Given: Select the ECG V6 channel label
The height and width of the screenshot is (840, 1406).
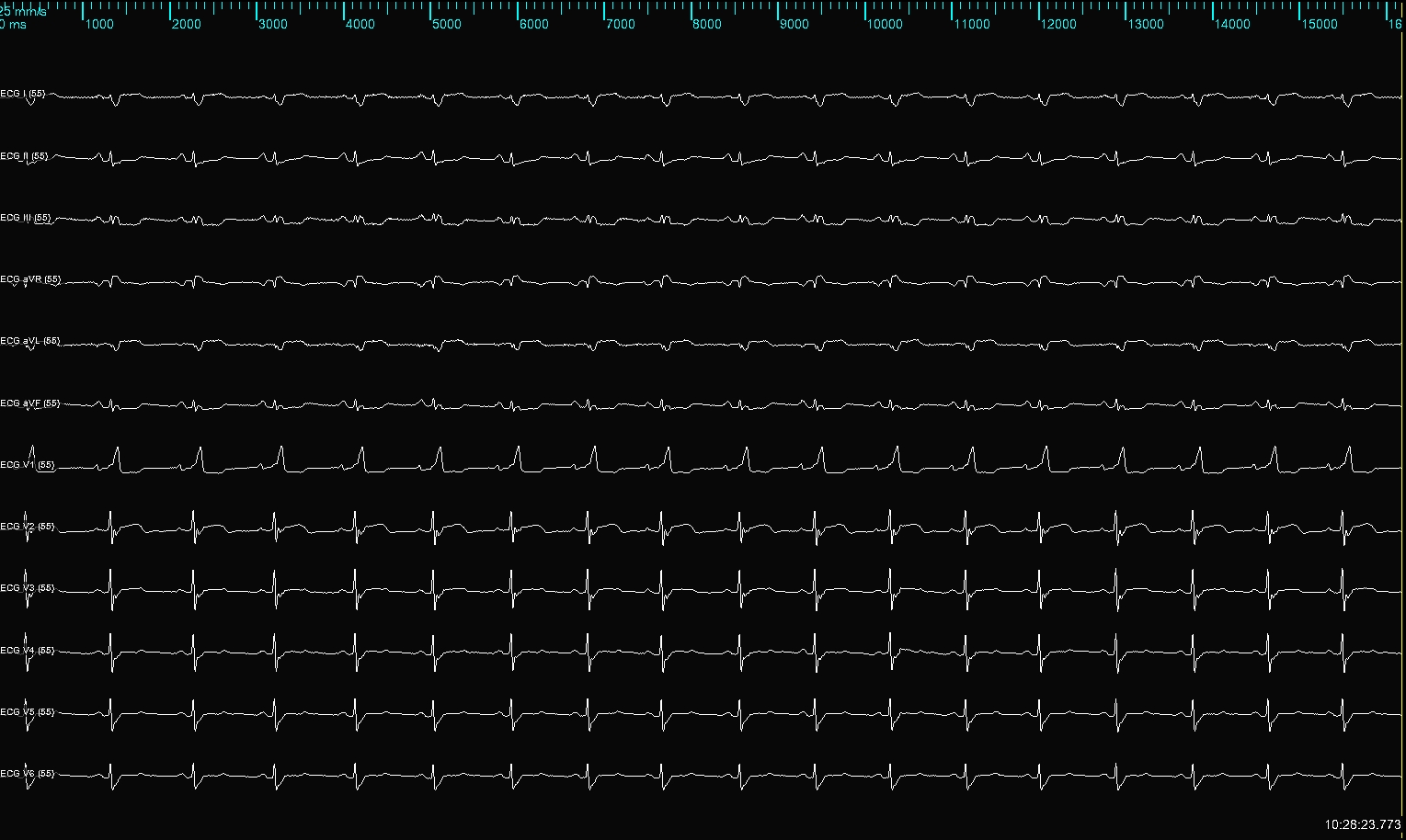Looking at the screenshot, I should pos(28,774).
